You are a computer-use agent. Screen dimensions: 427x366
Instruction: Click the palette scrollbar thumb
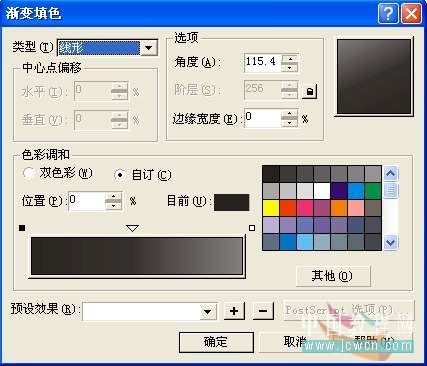[x=391, y=191]
